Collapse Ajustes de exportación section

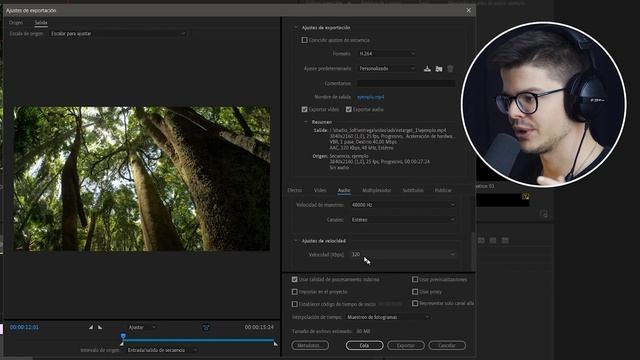296,27
